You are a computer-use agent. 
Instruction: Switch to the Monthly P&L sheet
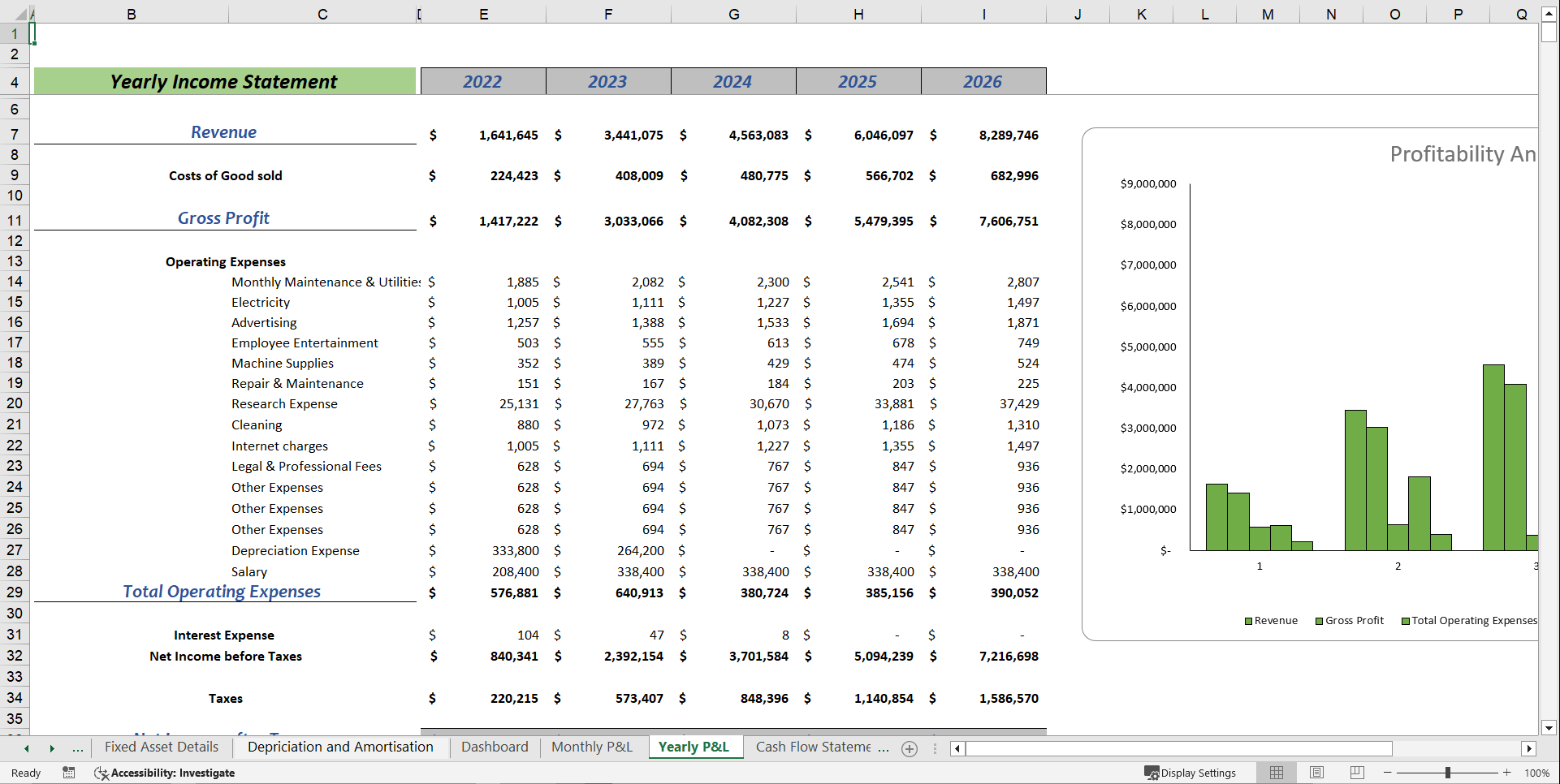(x=592, y=747)
